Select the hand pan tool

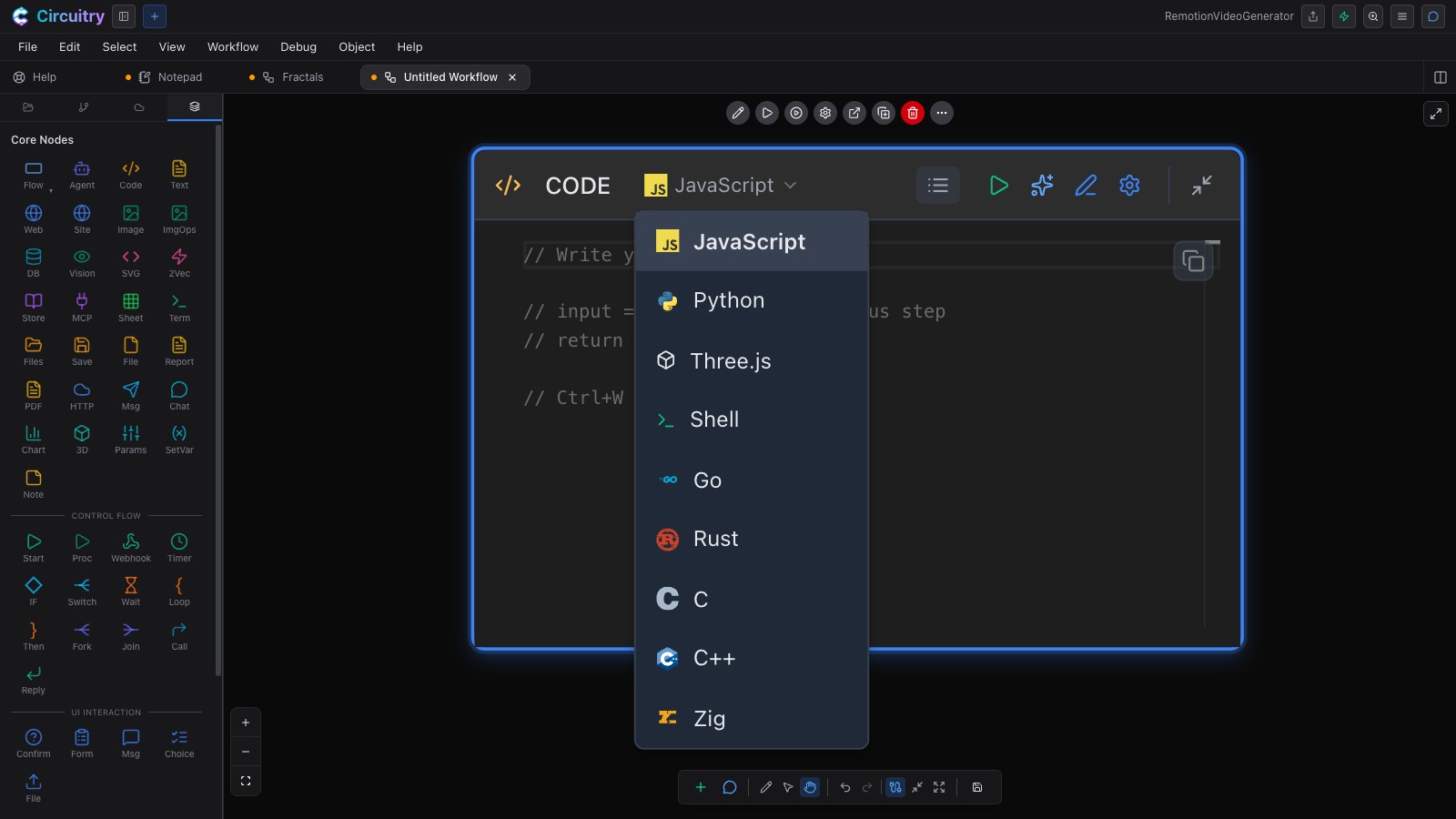[x=810, y=787]
